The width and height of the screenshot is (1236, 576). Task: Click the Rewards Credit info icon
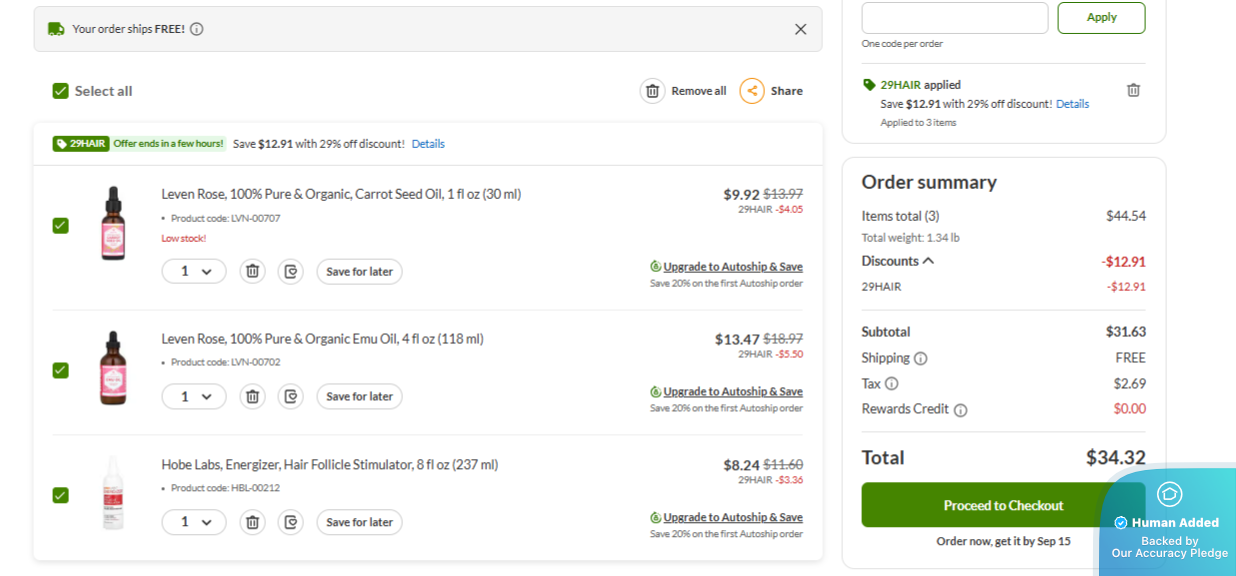click(960, 410)
